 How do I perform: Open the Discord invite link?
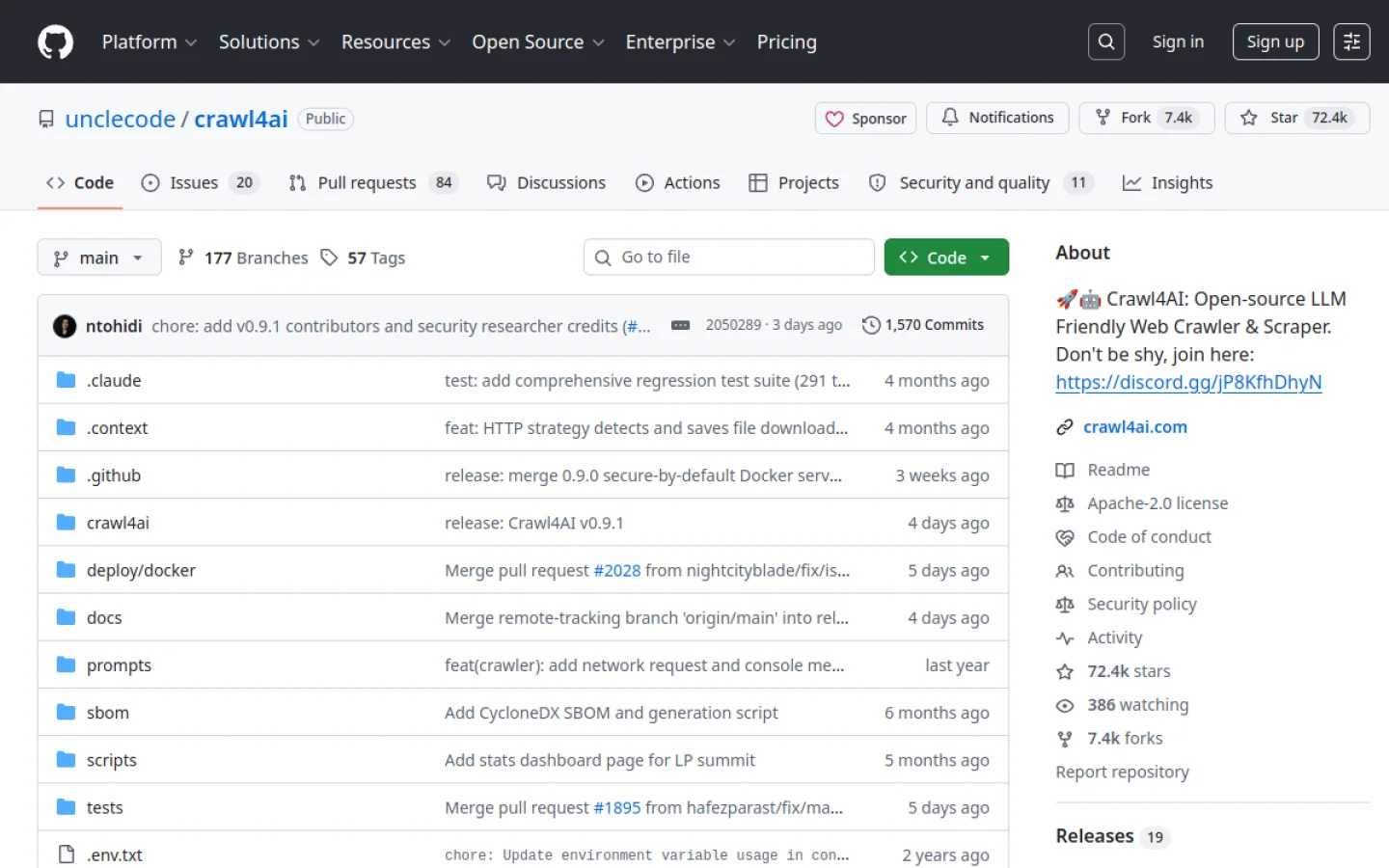pyautogui.click(x=1188, y=382)
